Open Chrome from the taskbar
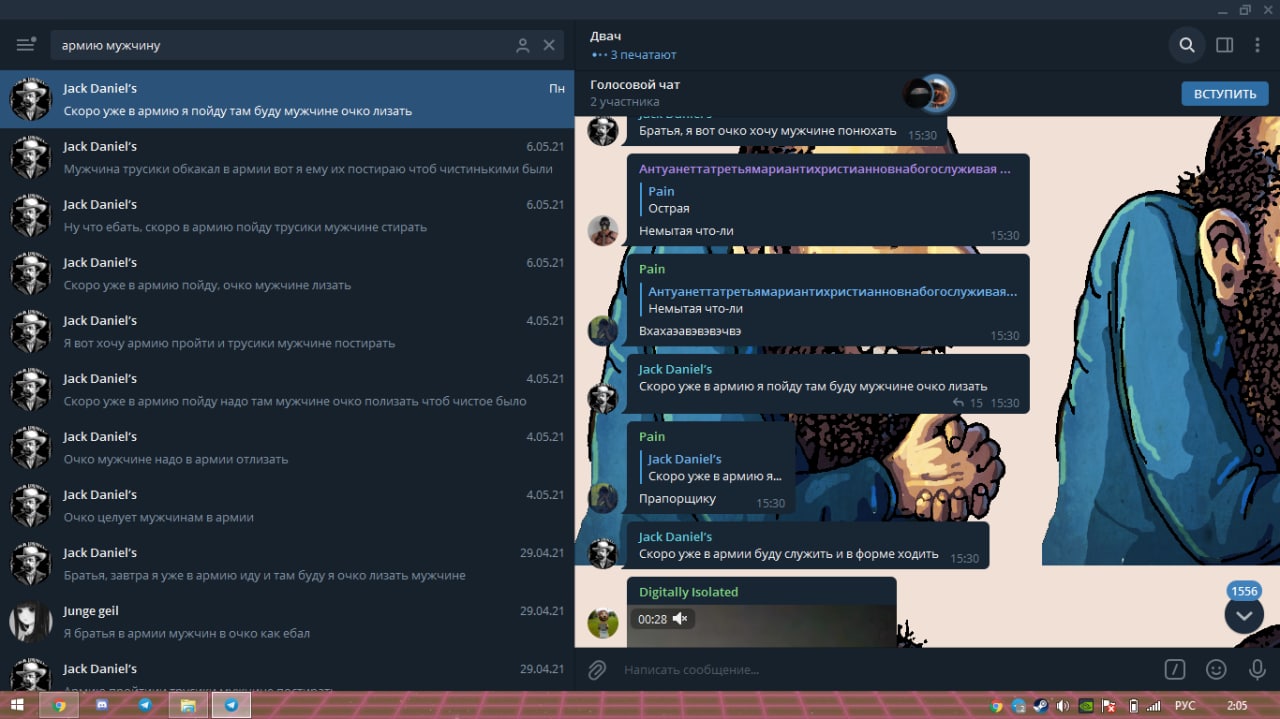This screenshot has height=719, width=1280. (59, 705)
